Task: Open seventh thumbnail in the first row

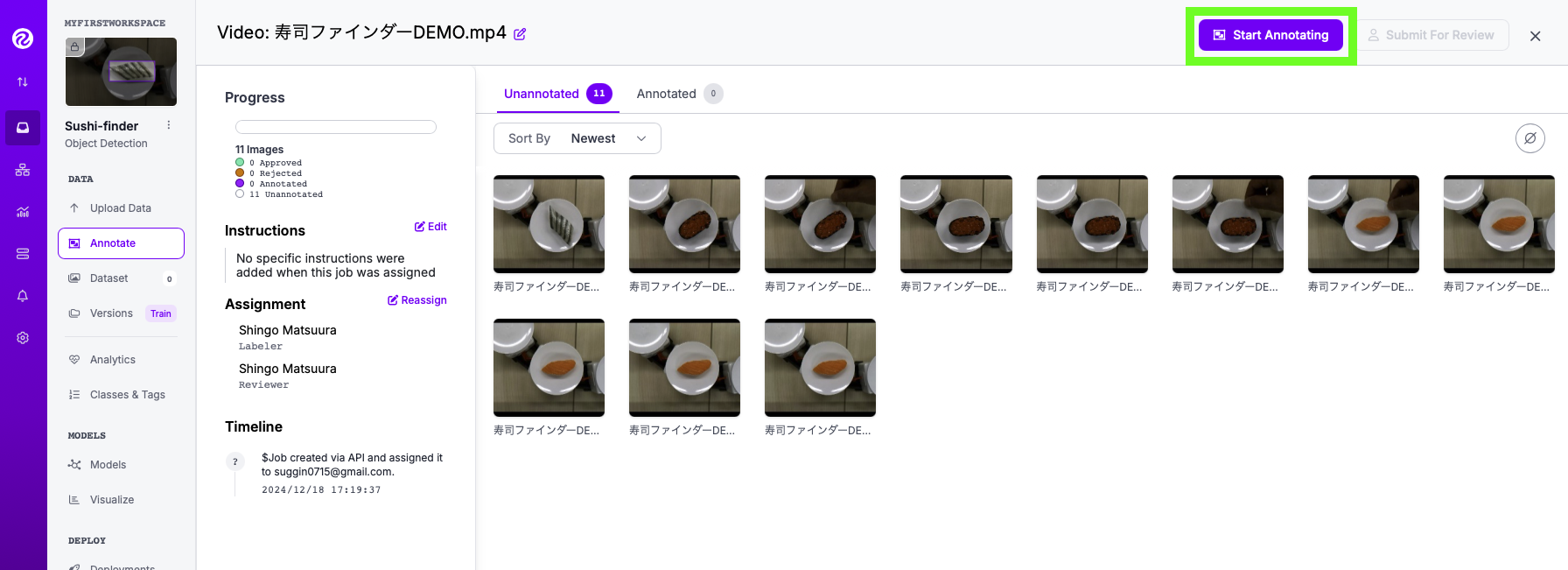Action: coord(1363,224)
